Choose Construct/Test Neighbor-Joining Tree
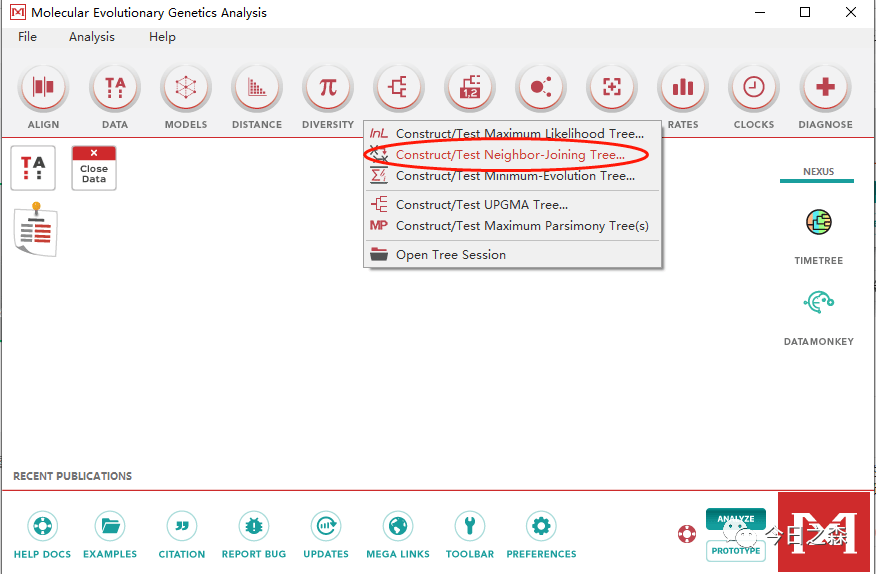 coord(512,155)
